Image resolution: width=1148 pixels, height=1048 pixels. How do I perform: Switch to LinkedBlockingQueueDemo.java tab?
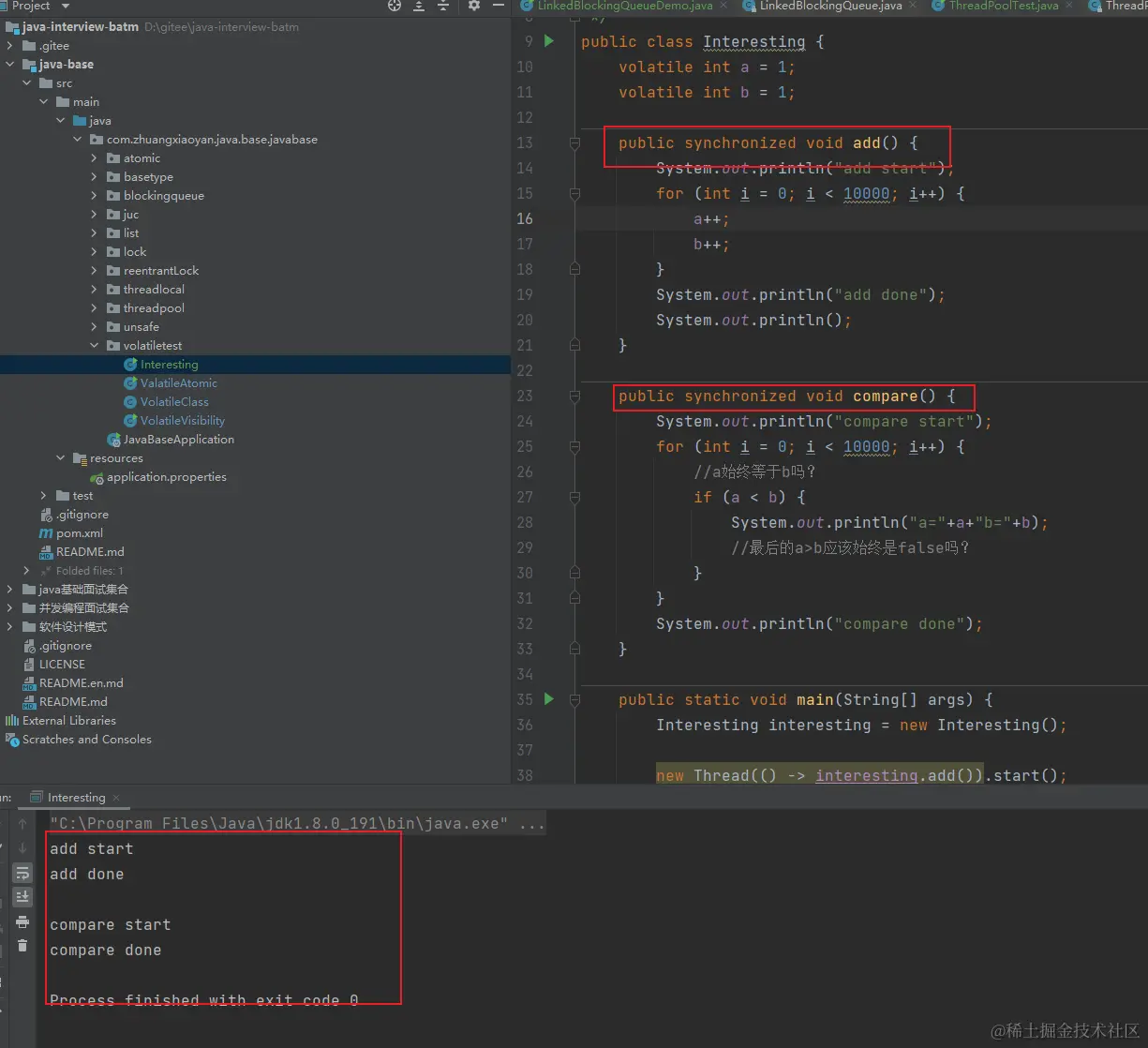pos(624,6)
